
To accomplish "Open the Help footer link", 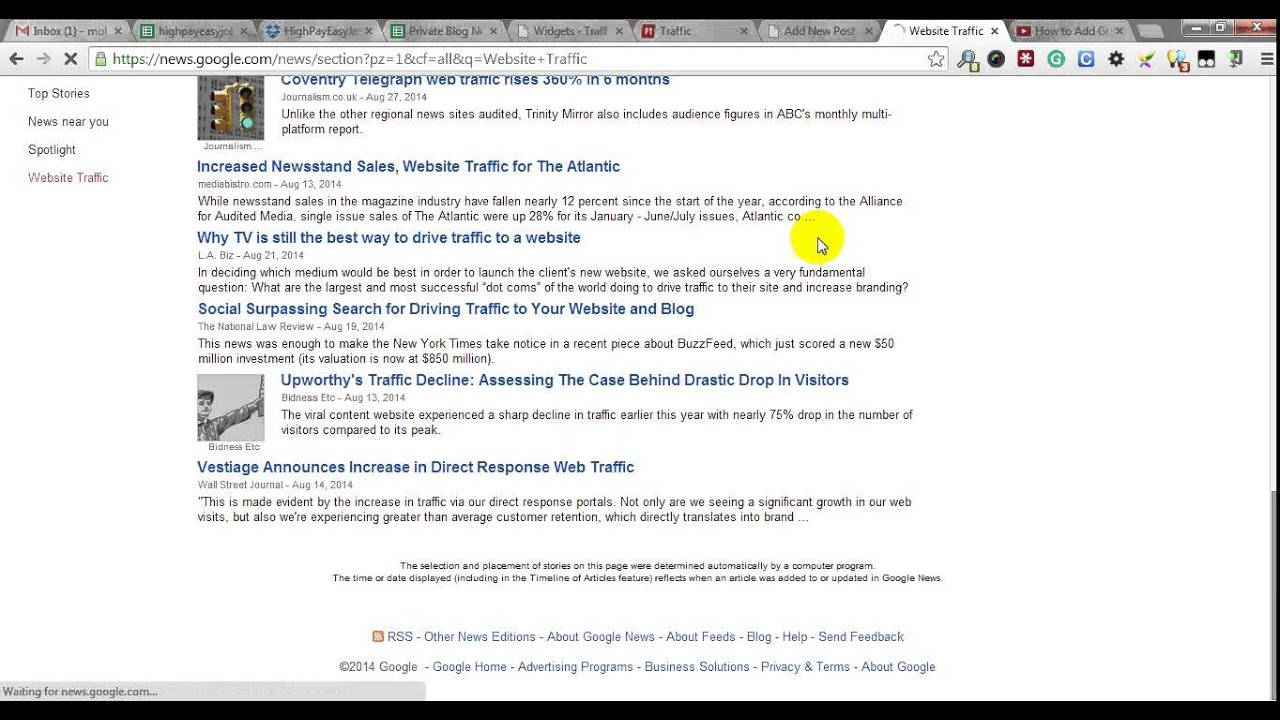I will pyautogui.click(x=795, y=637).
